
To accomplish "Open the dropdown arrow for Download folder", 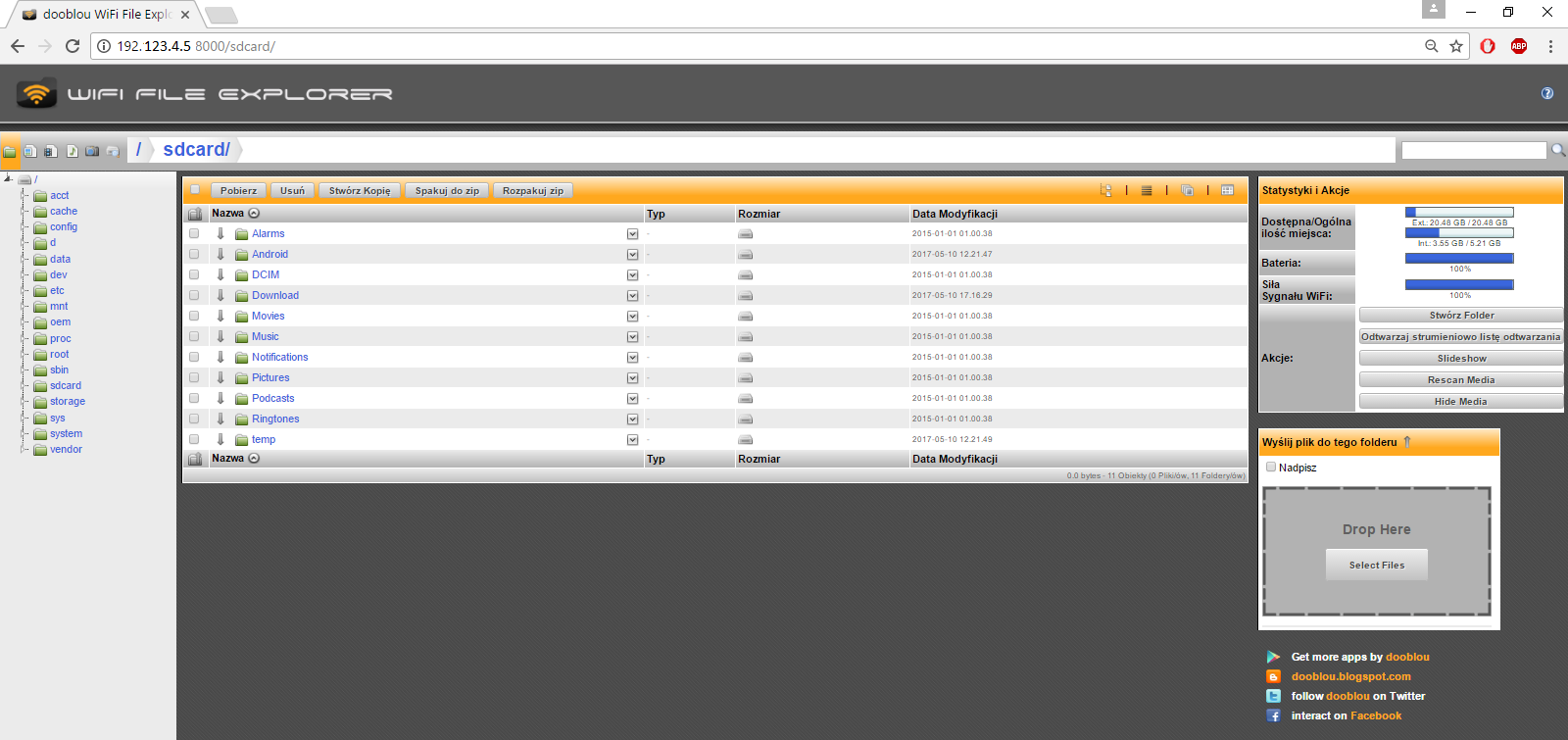I will (x=632, y=296).
